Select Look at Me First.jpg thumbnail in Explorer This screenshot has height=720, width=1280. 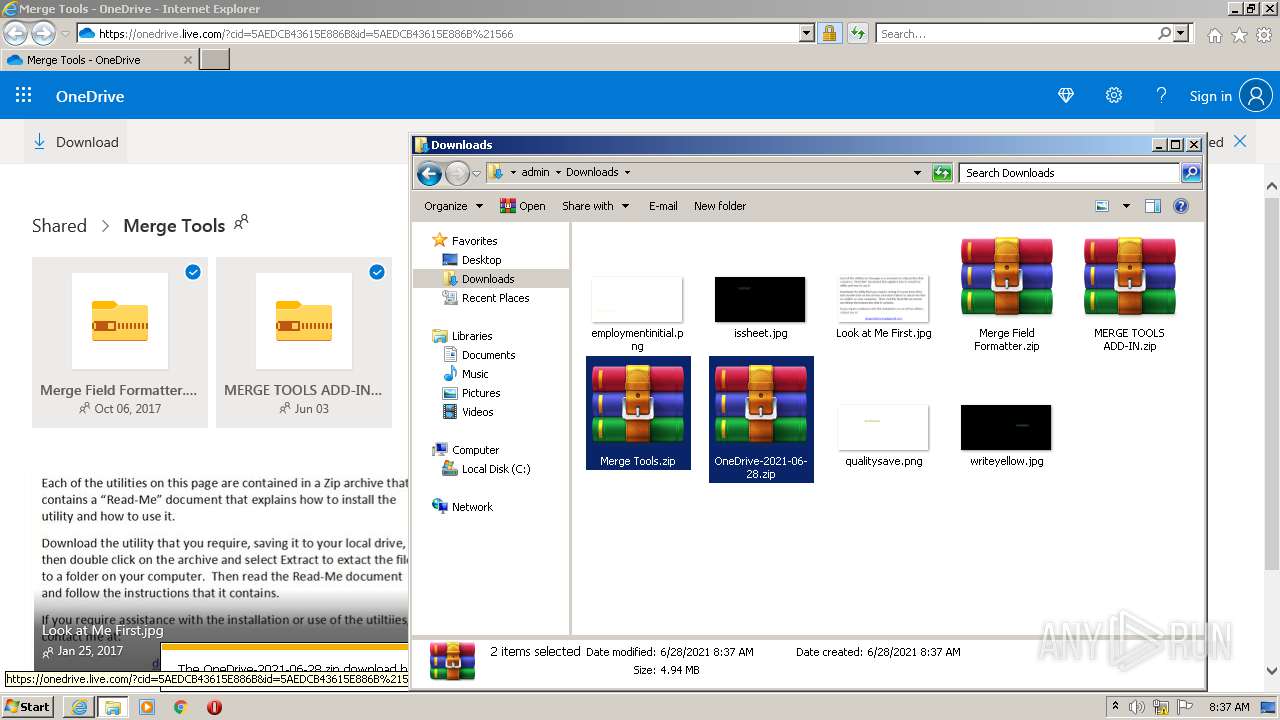point(884,299)
